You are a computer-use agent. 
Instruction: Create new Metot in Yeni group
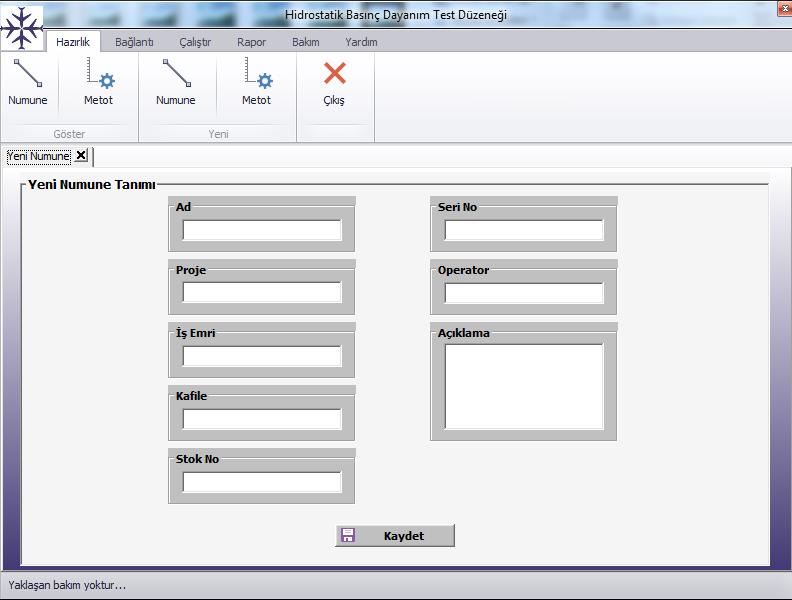tap(257, 82)
